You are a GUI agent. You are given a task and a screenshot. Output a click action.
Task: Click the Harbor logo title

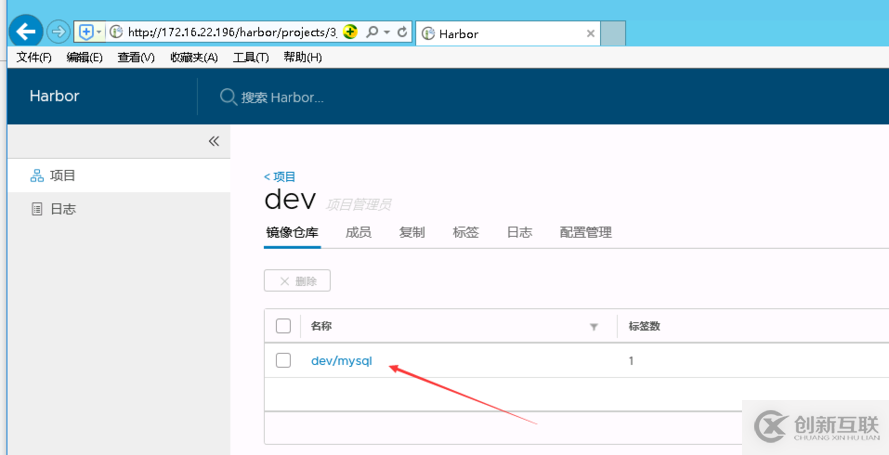click(x=54, y=96)
